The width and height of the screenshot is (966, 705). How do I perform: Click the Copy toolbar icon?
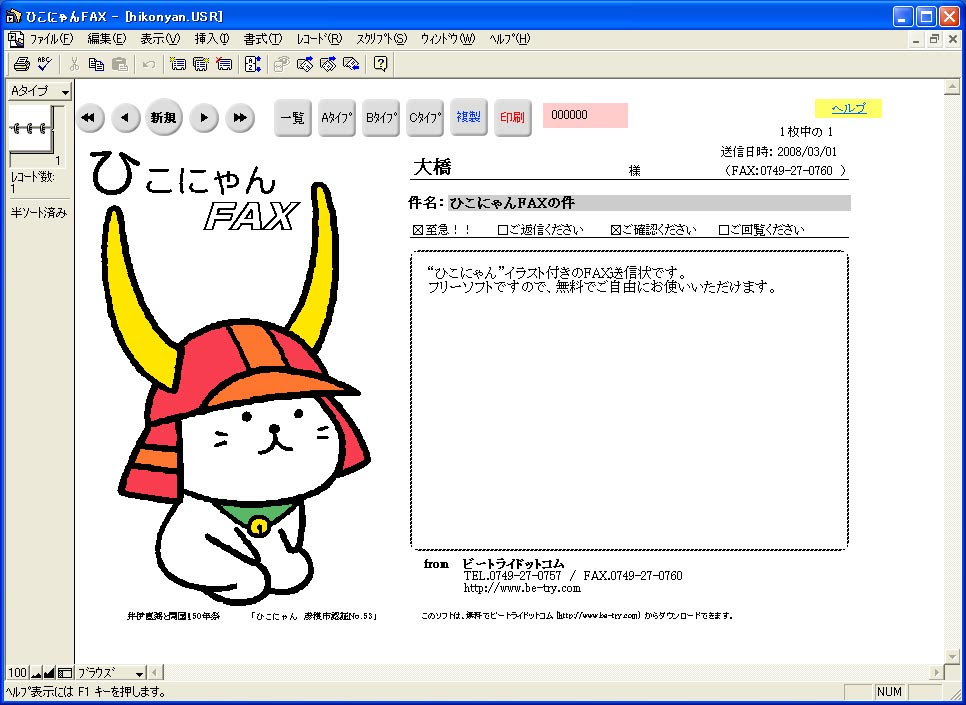(x=96, y=64)
